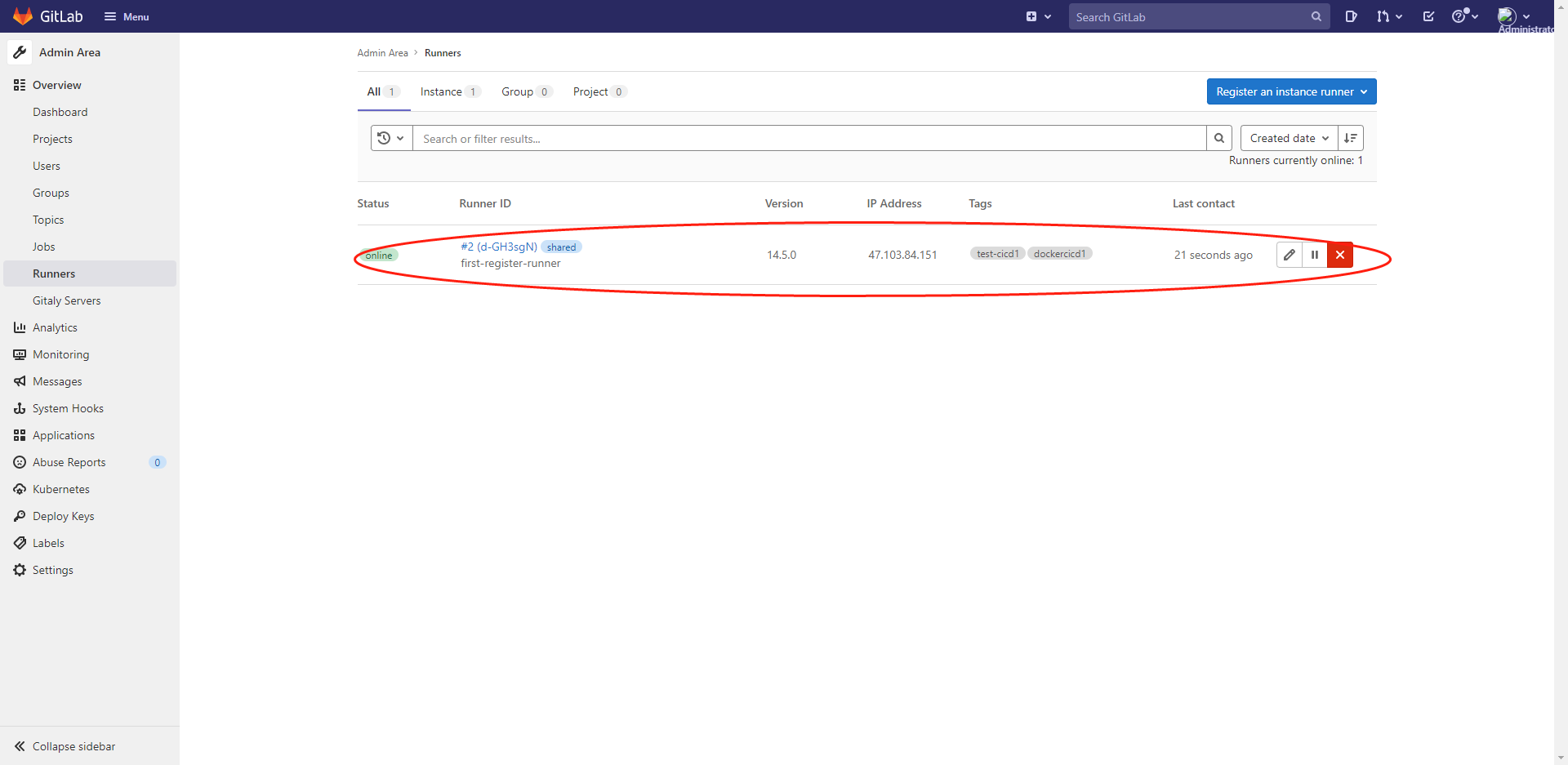Open the Help question mark menu
The height and width of the screenshot is (765, 1568).
click(1465, 16)
